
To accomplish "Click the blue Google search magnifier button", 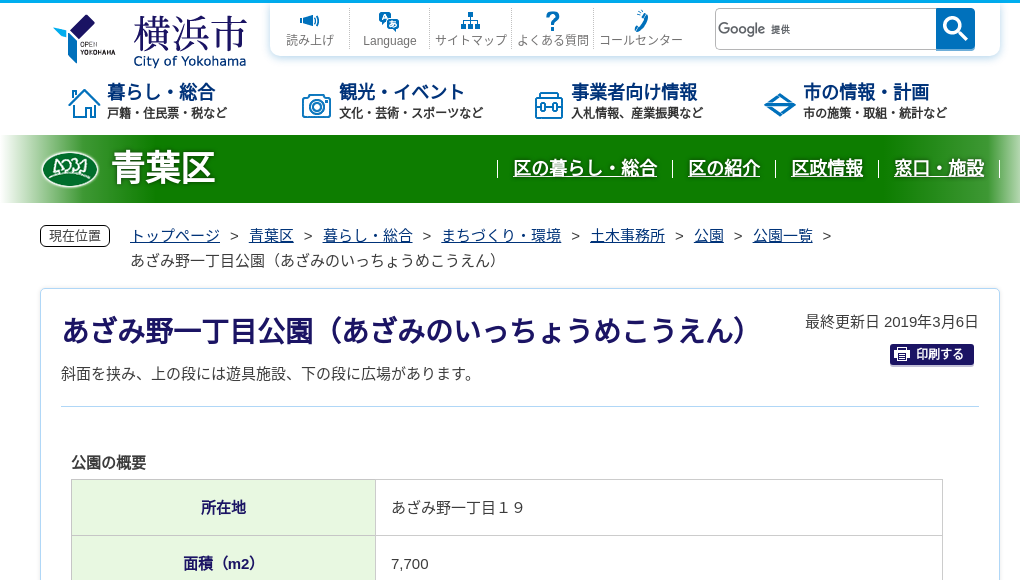I will [954, 29].
